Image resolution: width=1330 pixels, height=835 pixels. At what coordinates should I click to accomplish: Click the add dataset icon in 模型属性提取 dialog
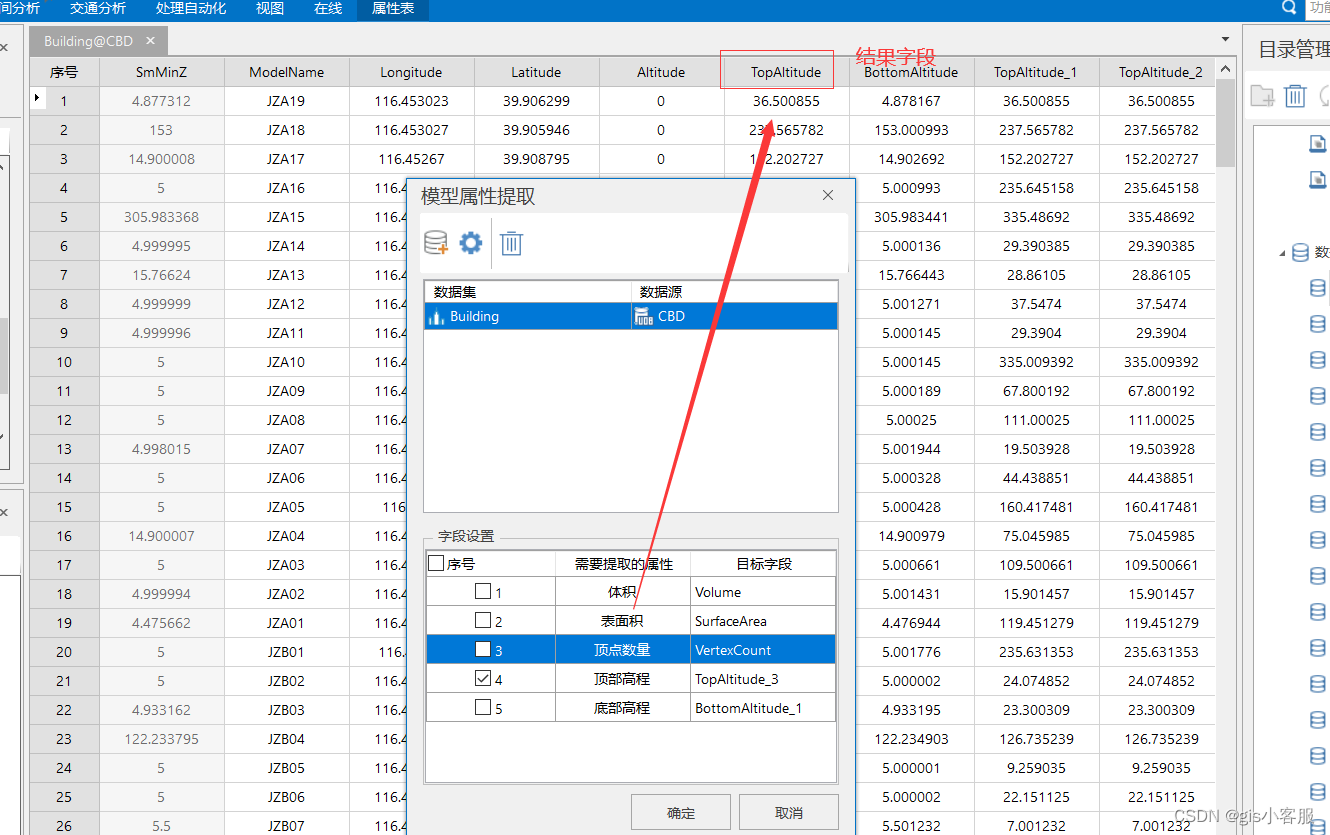click(436, 243)
